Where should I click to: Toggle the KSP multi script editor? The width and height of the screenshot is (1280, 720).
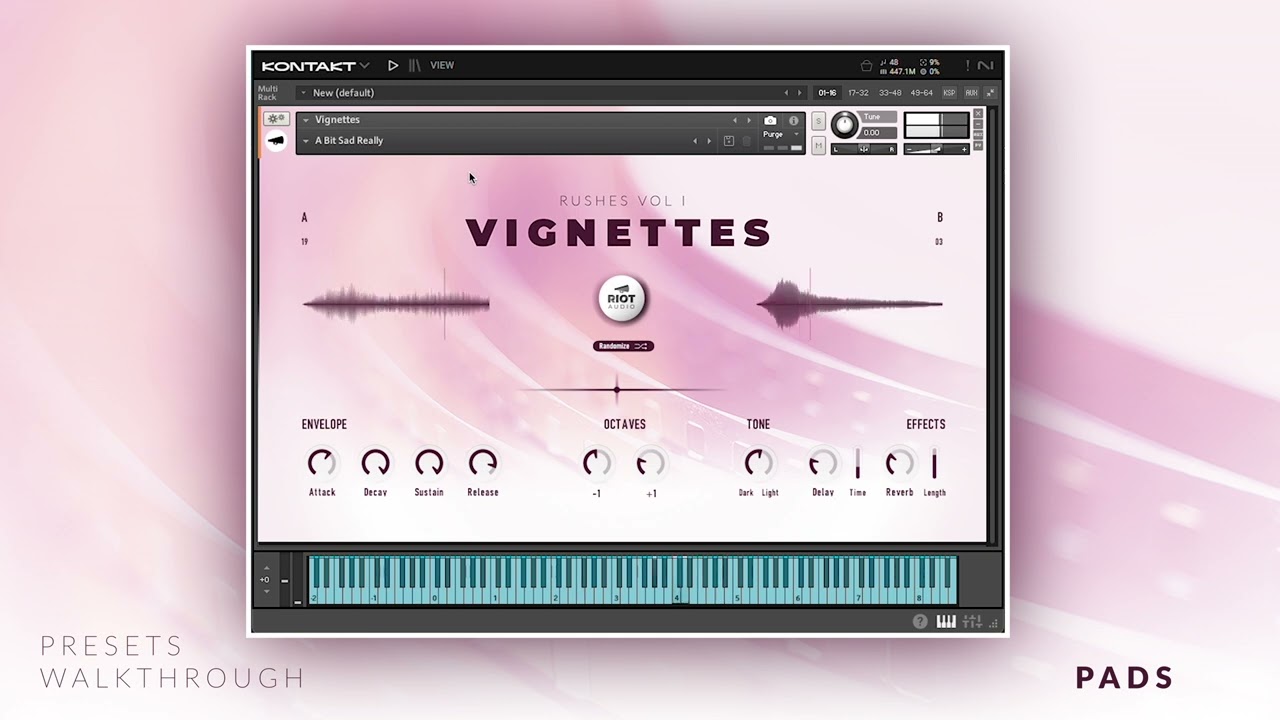949,93
